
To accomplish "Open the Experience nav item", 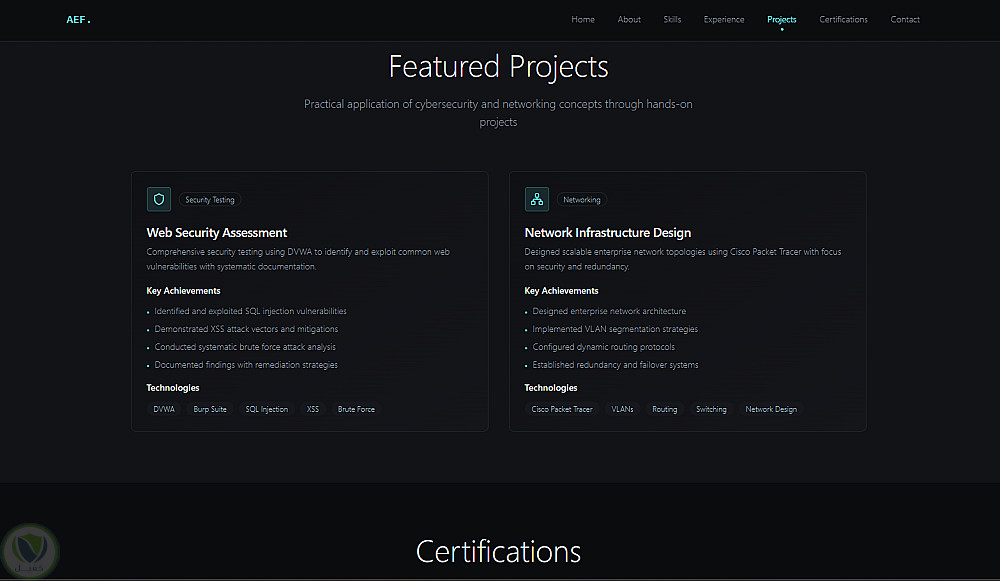I will [724, 19].
